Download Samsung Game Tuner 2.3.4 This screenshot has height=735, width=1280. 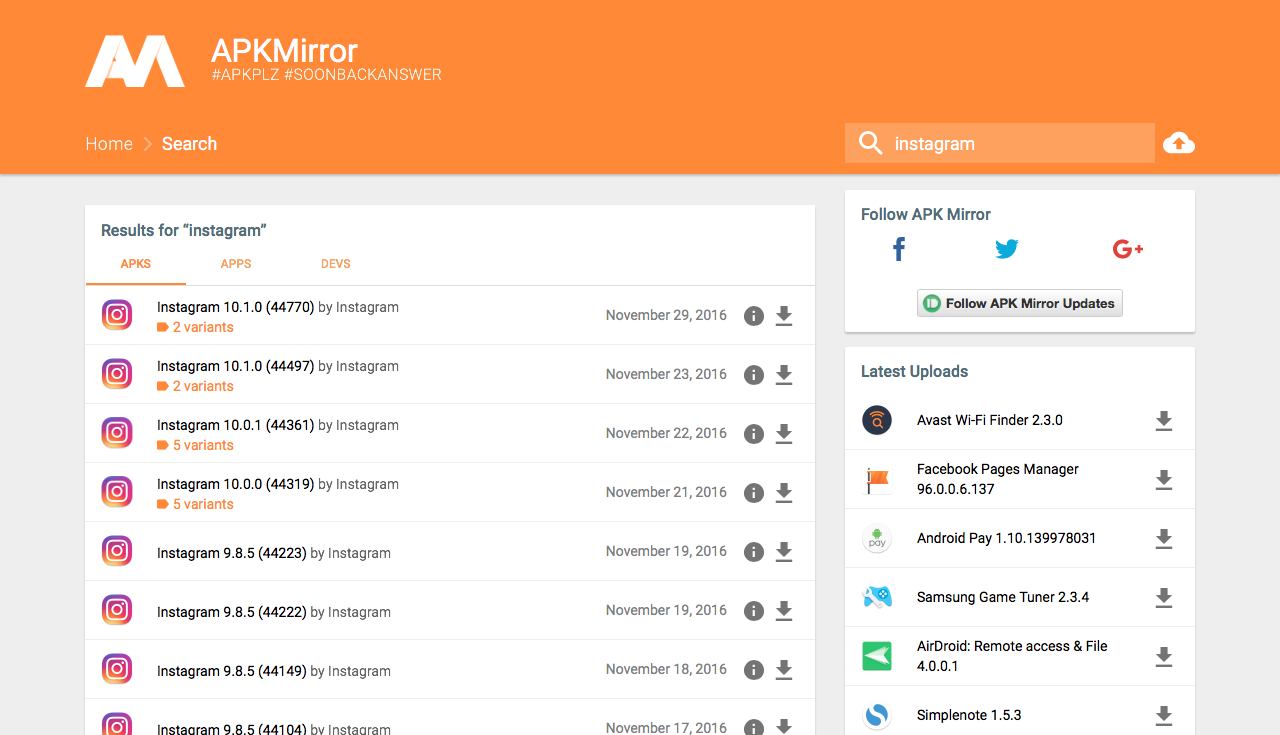(x=1163, y=598)
